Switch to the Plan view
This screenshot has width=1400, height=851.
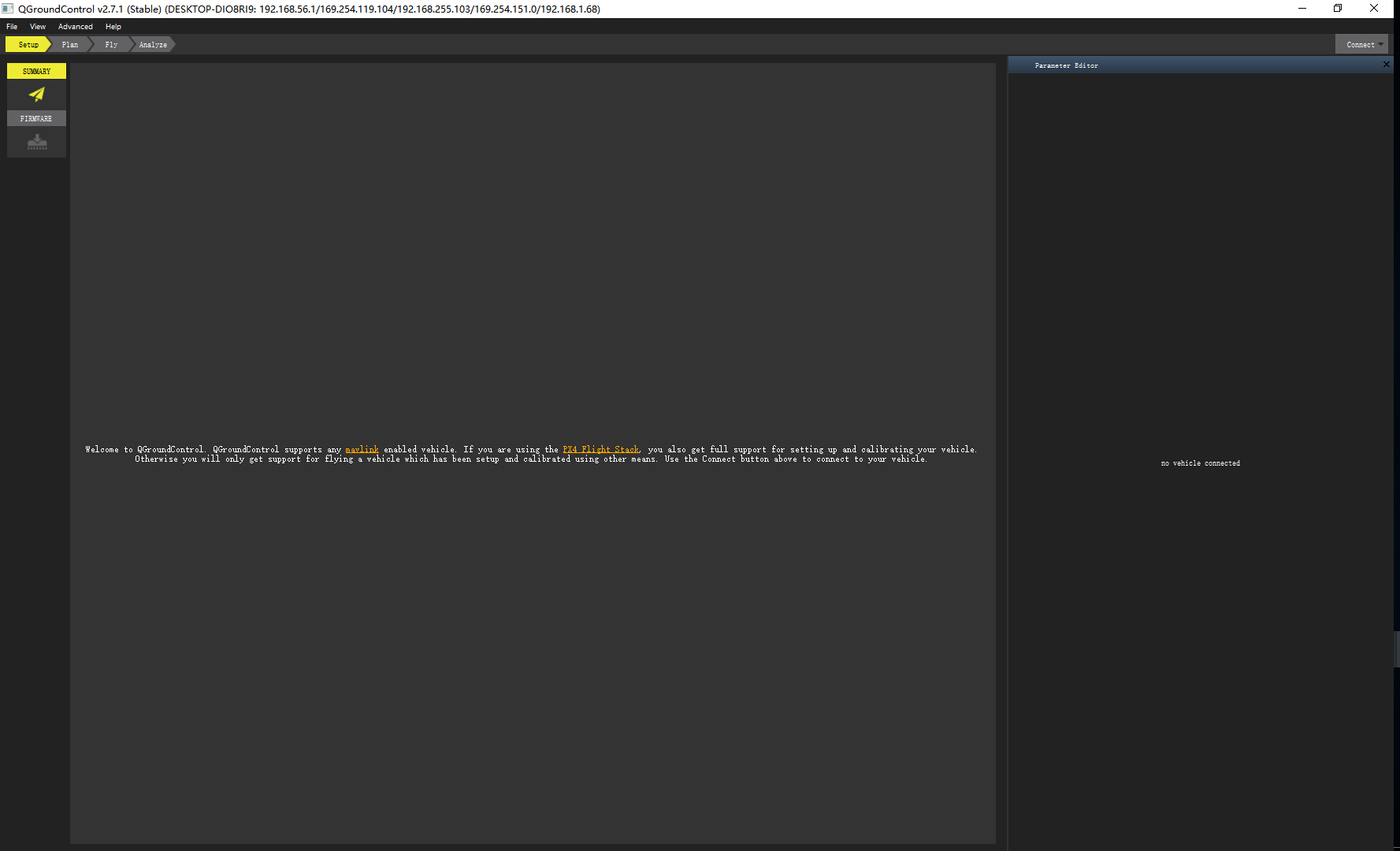pos(70,45)
